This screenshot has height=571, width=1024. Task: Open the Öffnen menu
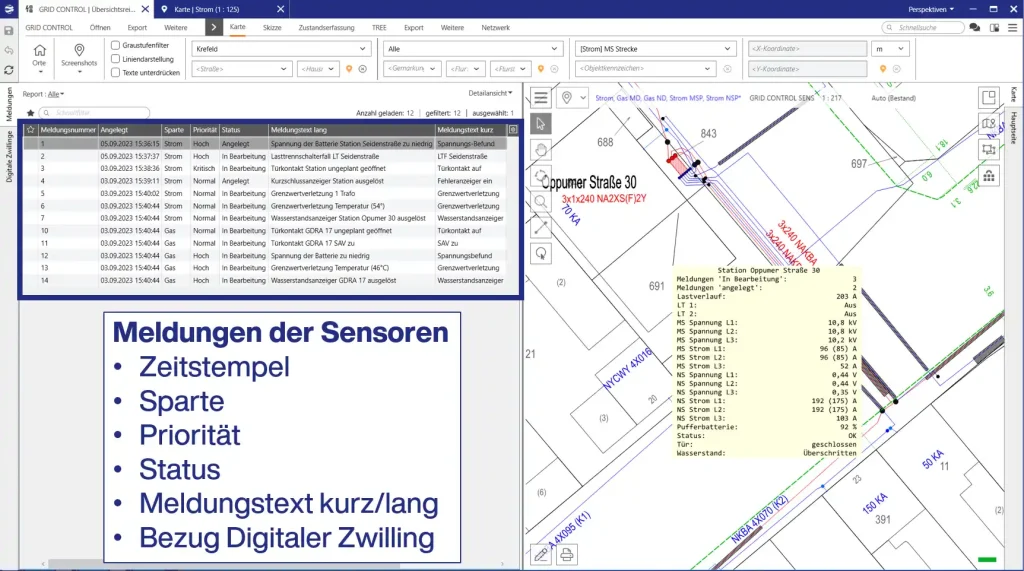click(100, 27)
